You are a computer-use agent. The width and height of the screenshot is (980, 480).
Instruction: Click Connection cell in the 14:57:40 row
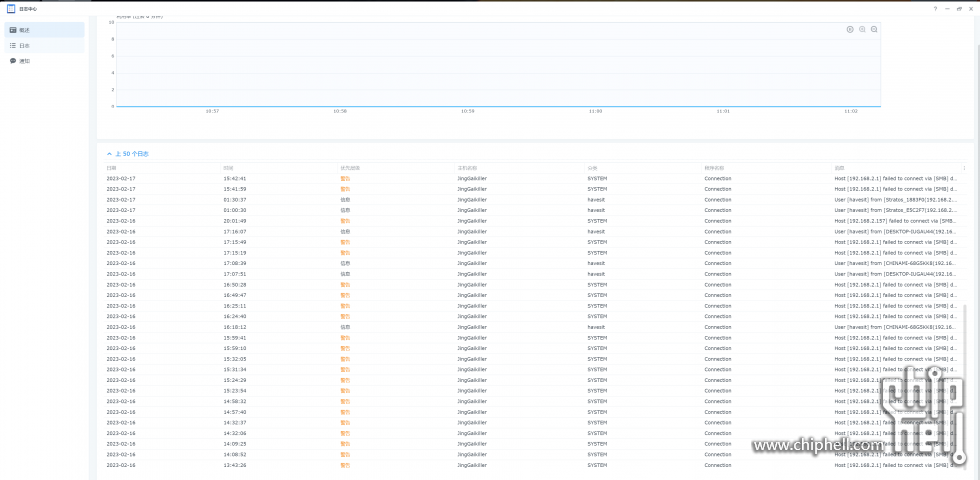pos(718,412)
